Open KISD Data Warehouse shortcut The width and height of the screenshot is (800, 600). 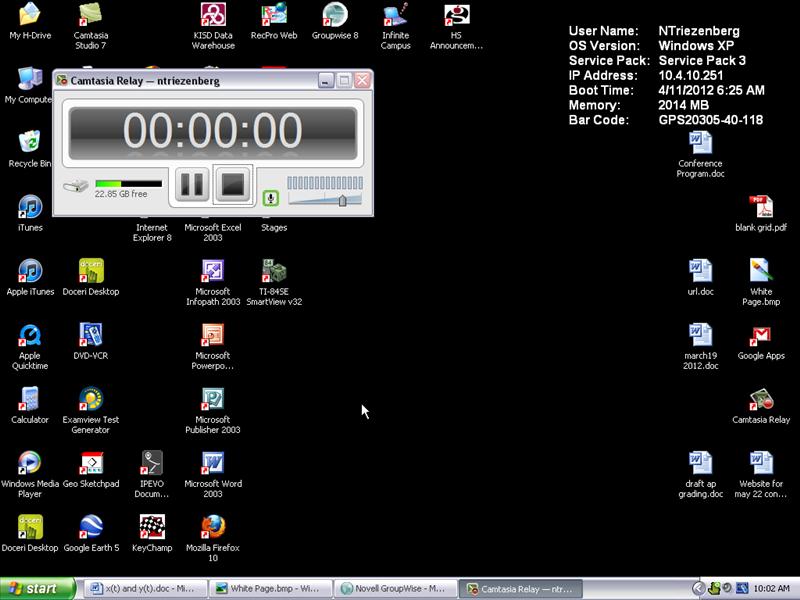tap(213, 26)
